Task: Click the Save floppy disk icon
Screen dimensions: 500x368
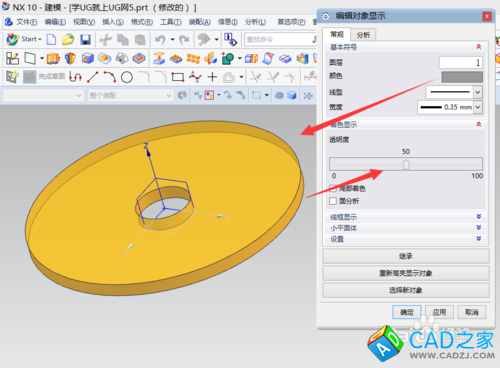Action: pyautogui.click(x=86, y=40)
